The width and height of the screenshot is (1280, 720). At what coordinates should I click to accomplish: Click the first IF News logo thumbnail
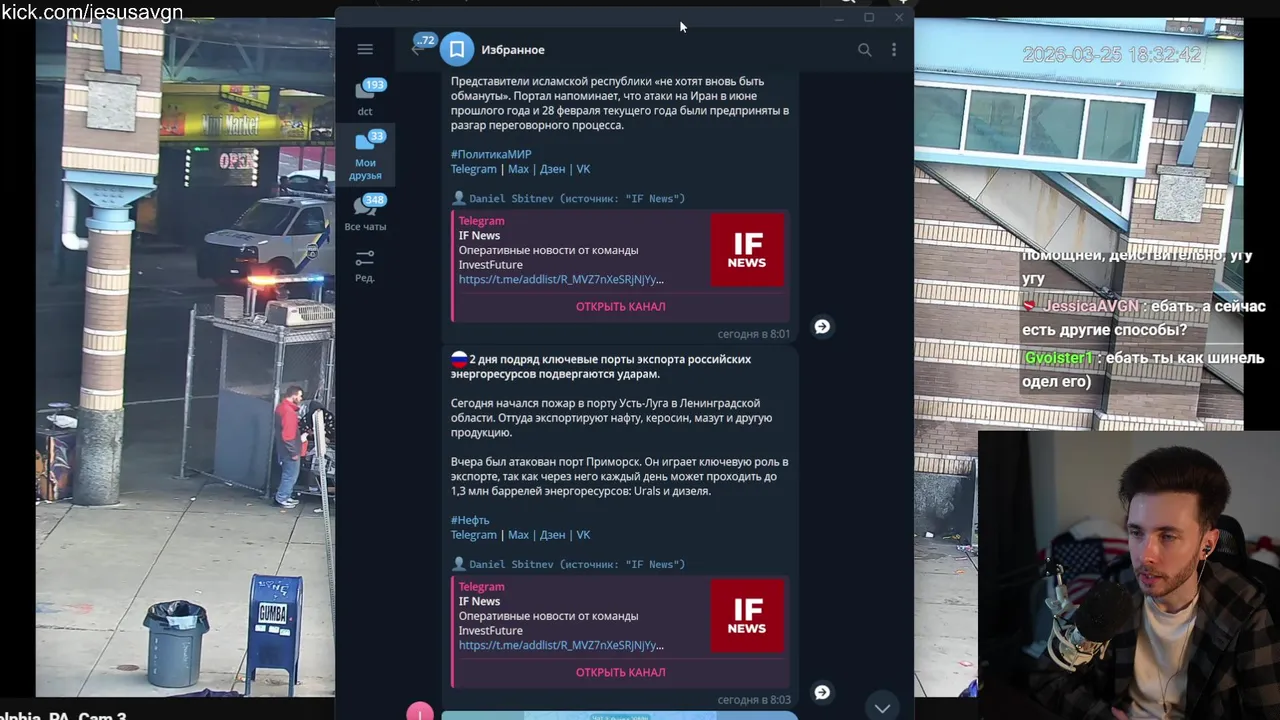pyautogui.click(x=747, y=251)
